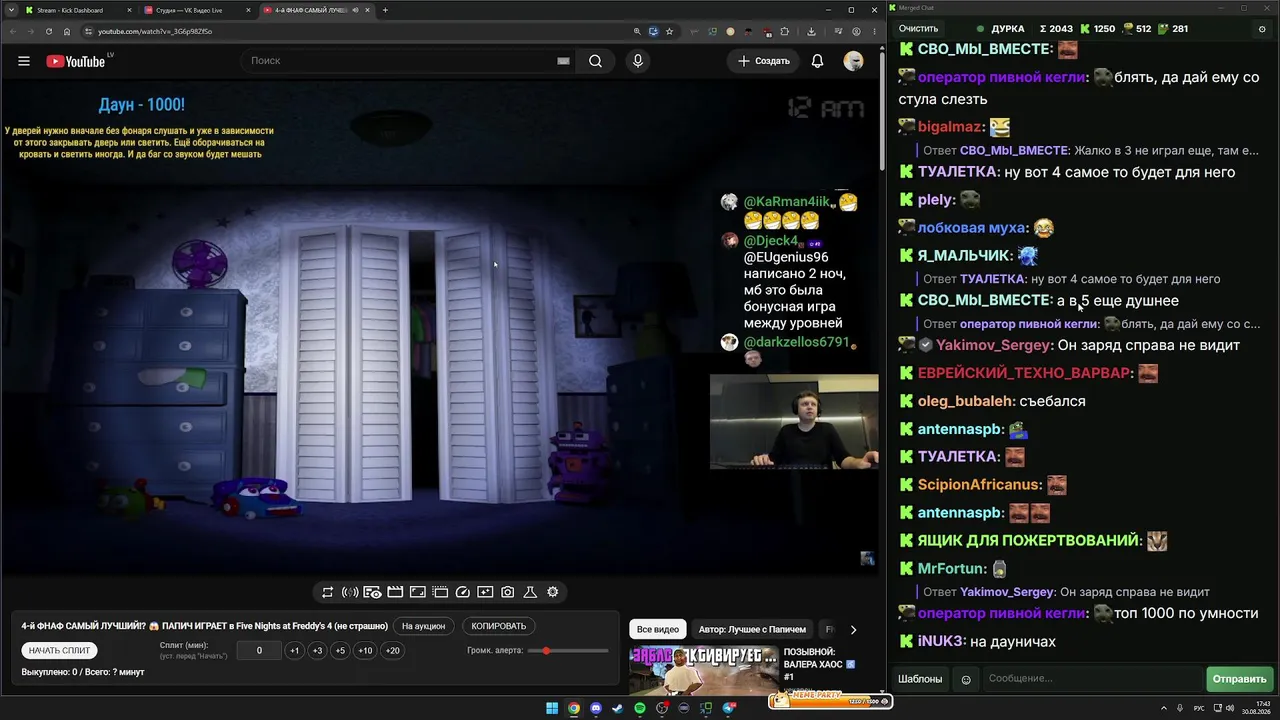Screen dimensions: 1280x720
Task: Click the browser address bar URL
Action: click(x=155, y=31)
